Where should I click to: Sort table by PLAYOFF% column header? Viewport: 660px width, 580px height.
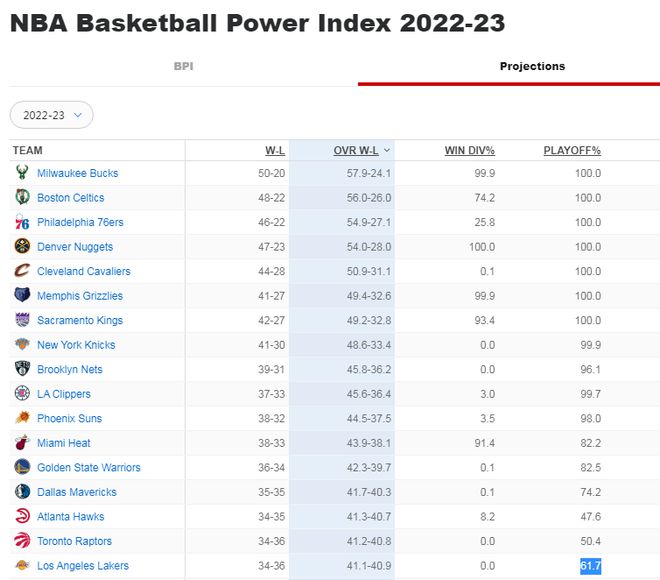tap(572, 150)
